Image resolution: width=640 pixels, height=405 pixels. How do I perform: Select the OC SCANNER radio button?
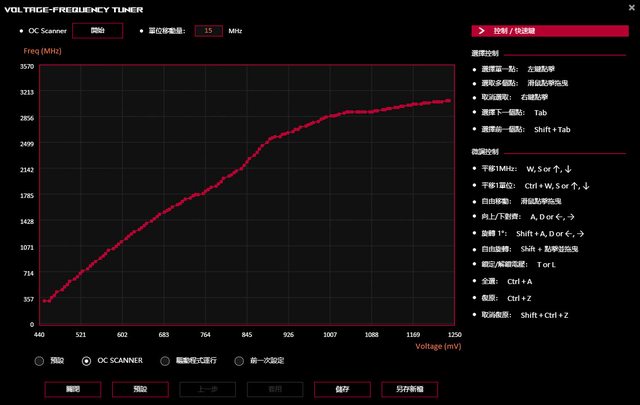point(87,360)
